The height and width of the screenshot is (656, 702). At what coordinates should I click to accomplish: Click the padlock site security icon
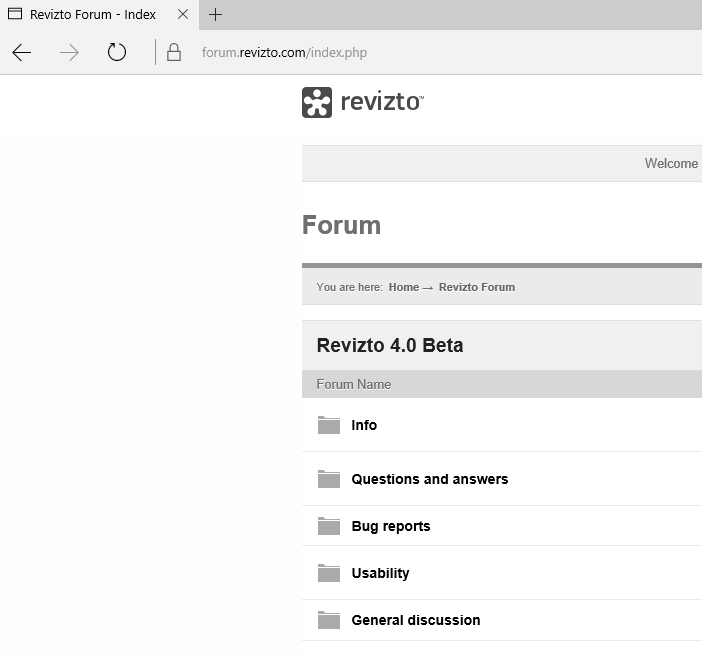click(x=174, y=53)
